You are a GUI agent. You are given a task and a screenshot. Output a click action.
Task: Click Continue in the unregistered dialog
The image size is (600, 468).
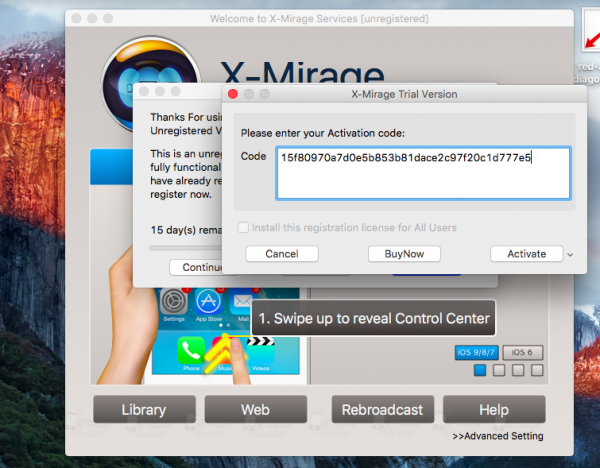click(196, 267)
